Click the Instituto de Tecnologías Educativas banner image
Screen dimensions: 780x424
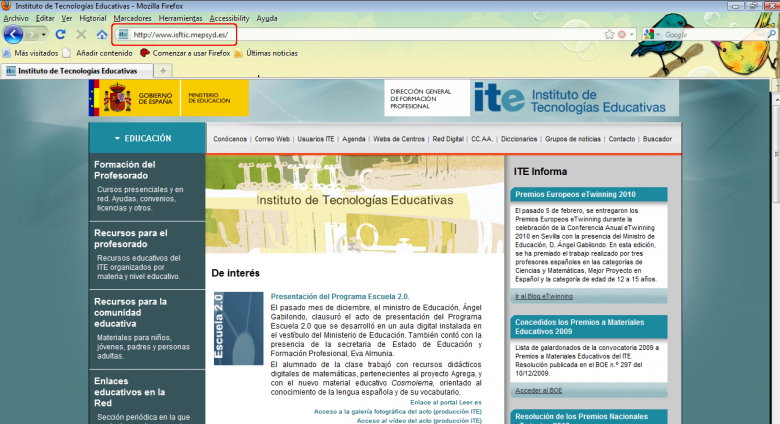point(355,204)
